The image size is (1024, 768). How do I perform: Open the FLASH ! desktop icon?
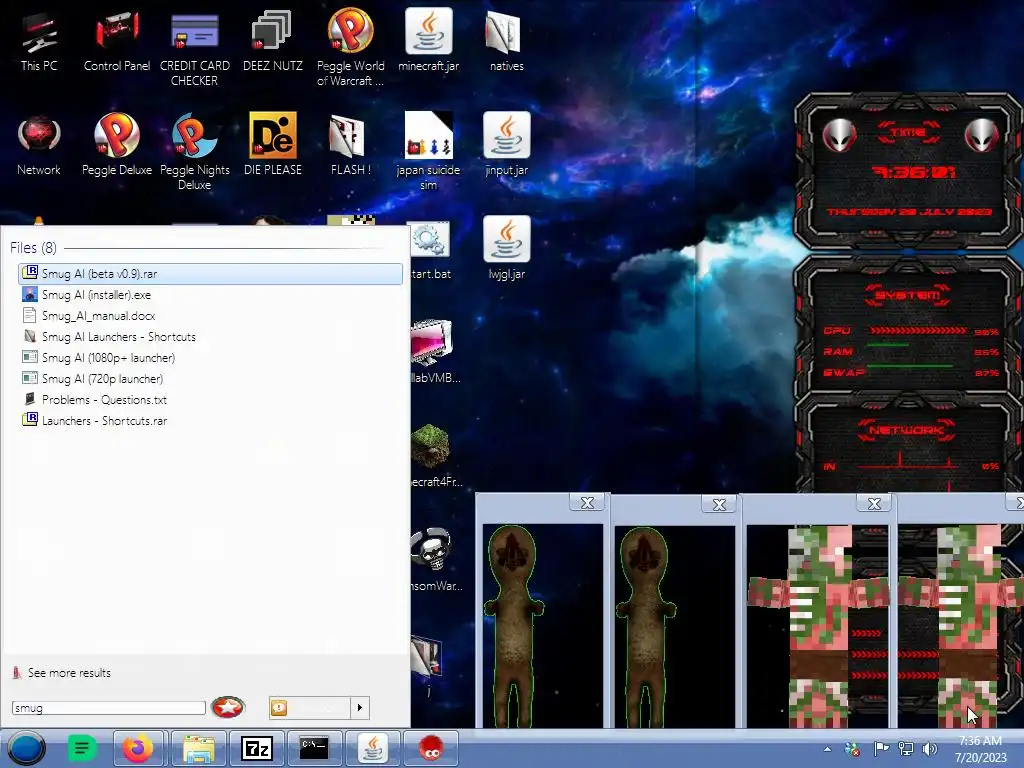point(350,146)
